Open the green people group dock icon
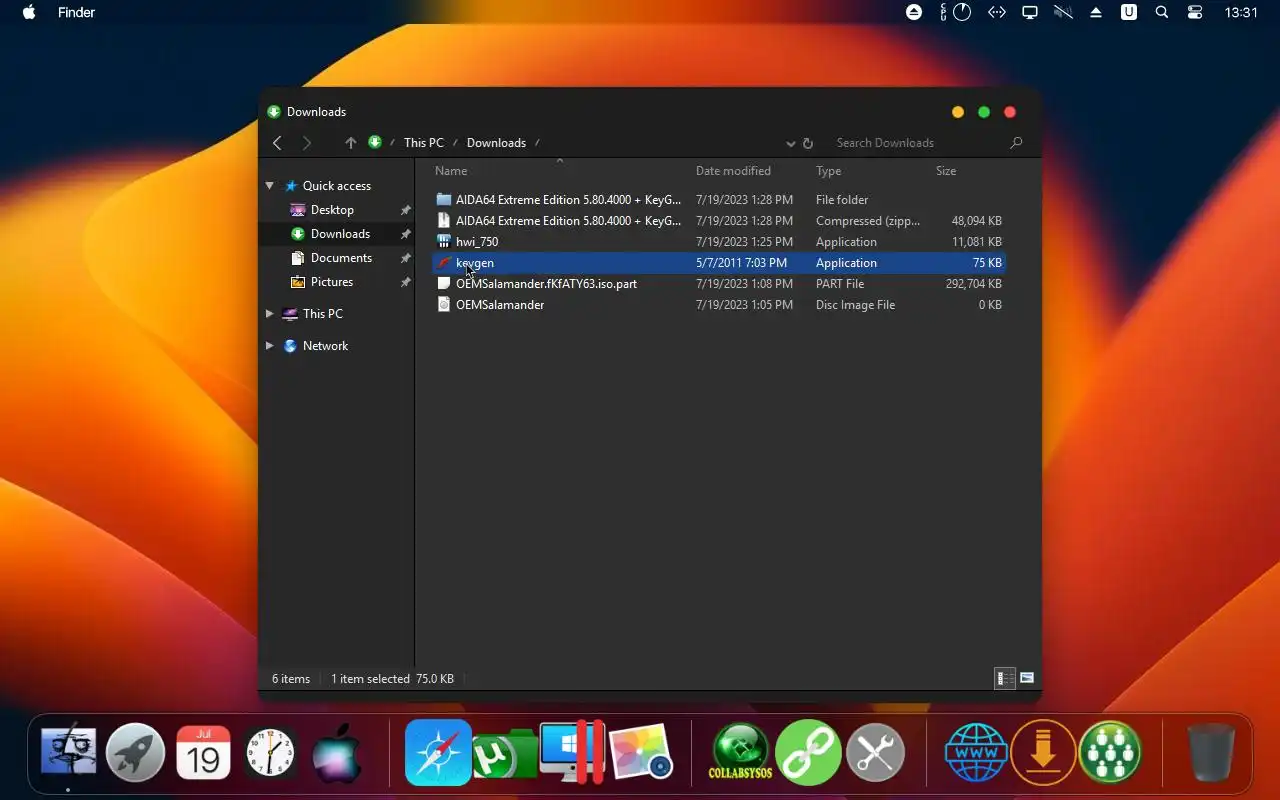The width and height of the screenshot is (1280, 800). [1110, 752]
